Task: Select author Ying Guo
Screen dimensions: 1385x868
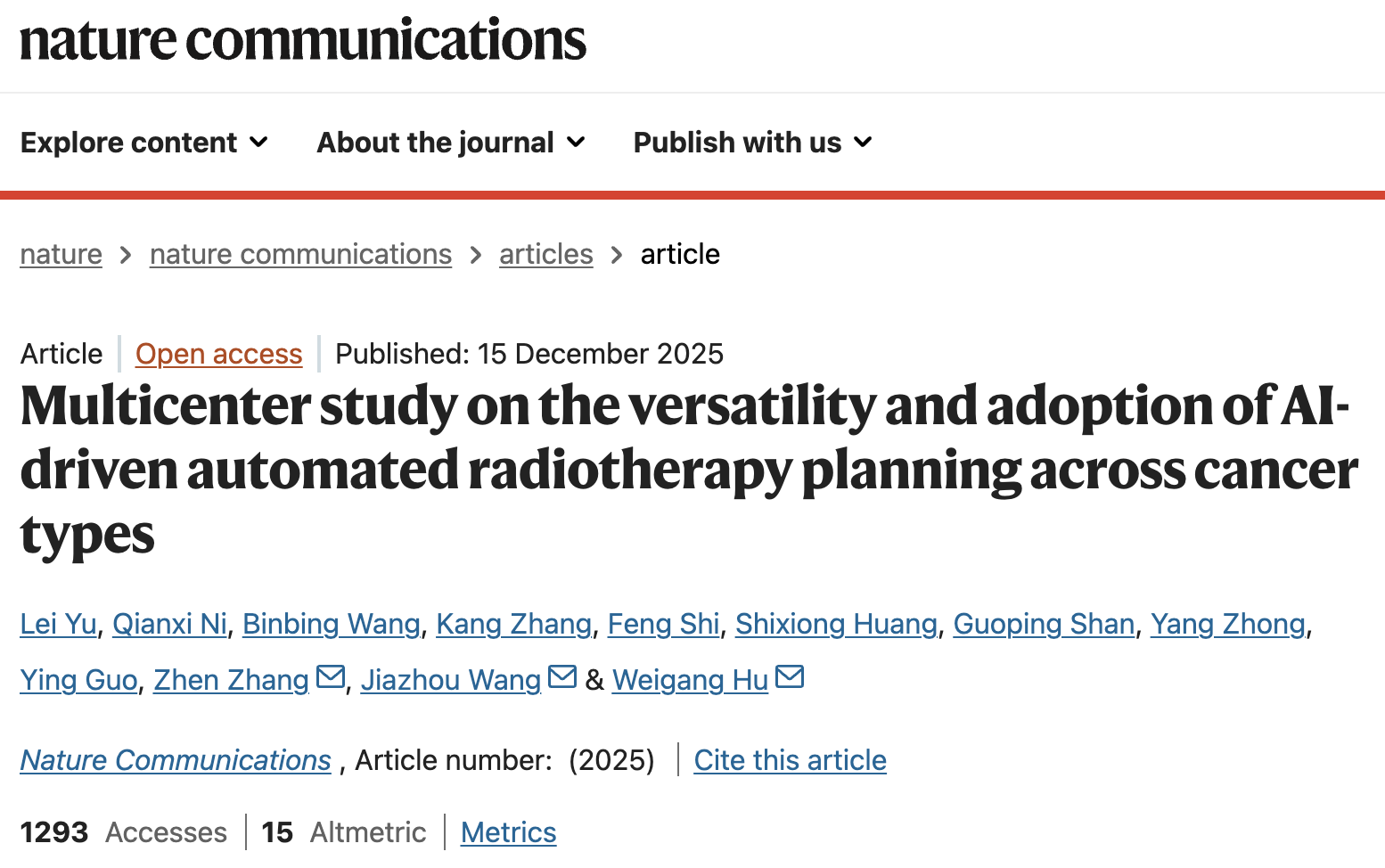Action: pos(78,680)
